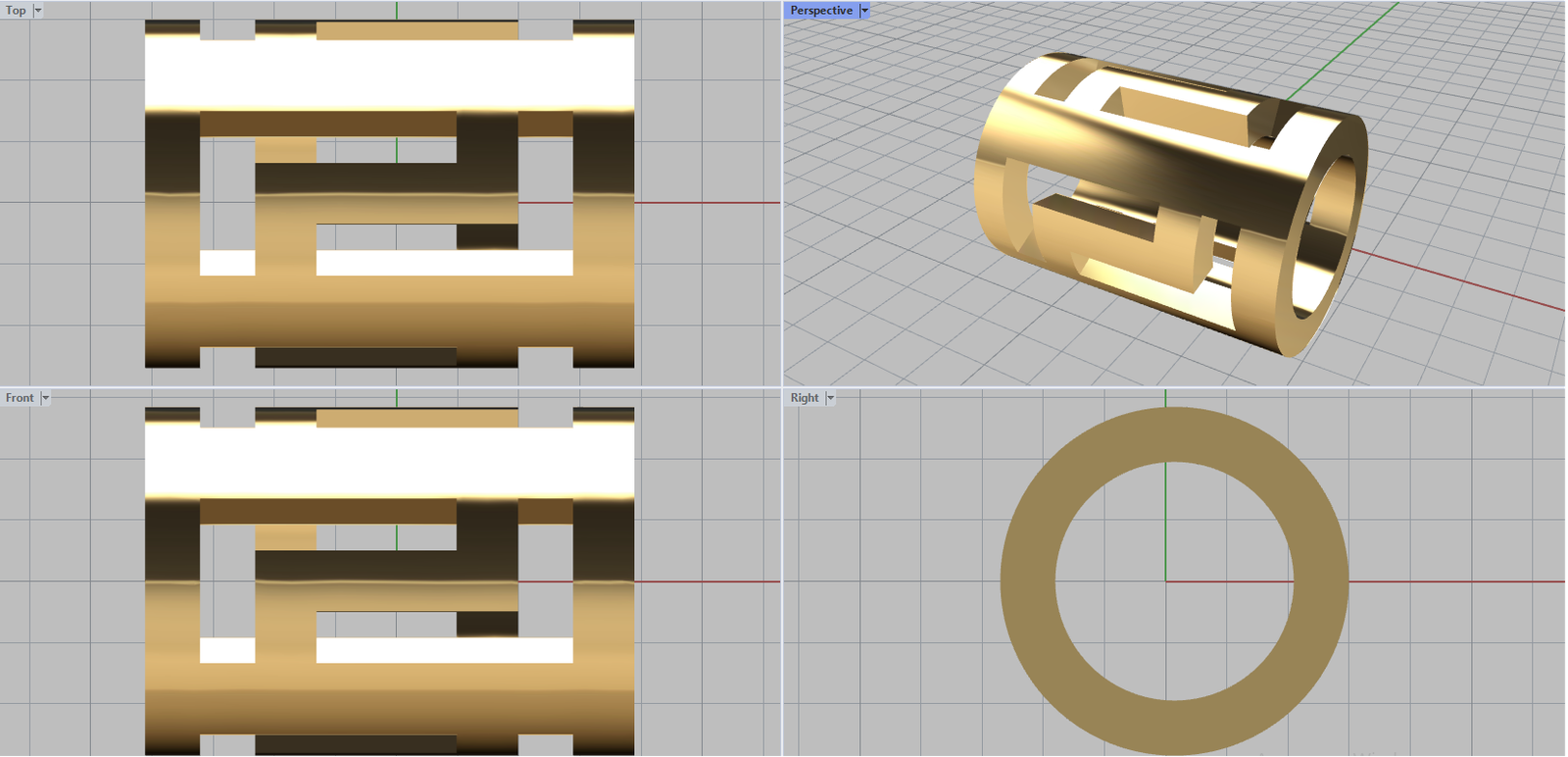Activate the Top viewport title label
Screen dimensions: 1568x757
pos(16,10)
